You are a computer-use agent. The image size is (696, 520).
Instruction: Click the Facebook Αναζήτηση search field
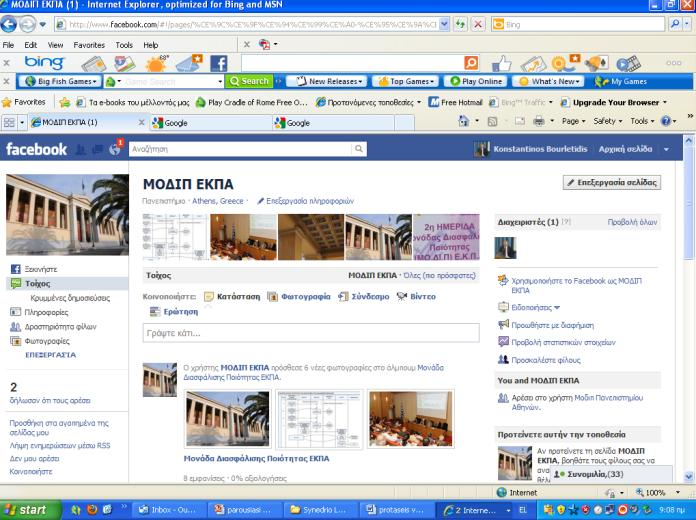[x=241, y=149]
